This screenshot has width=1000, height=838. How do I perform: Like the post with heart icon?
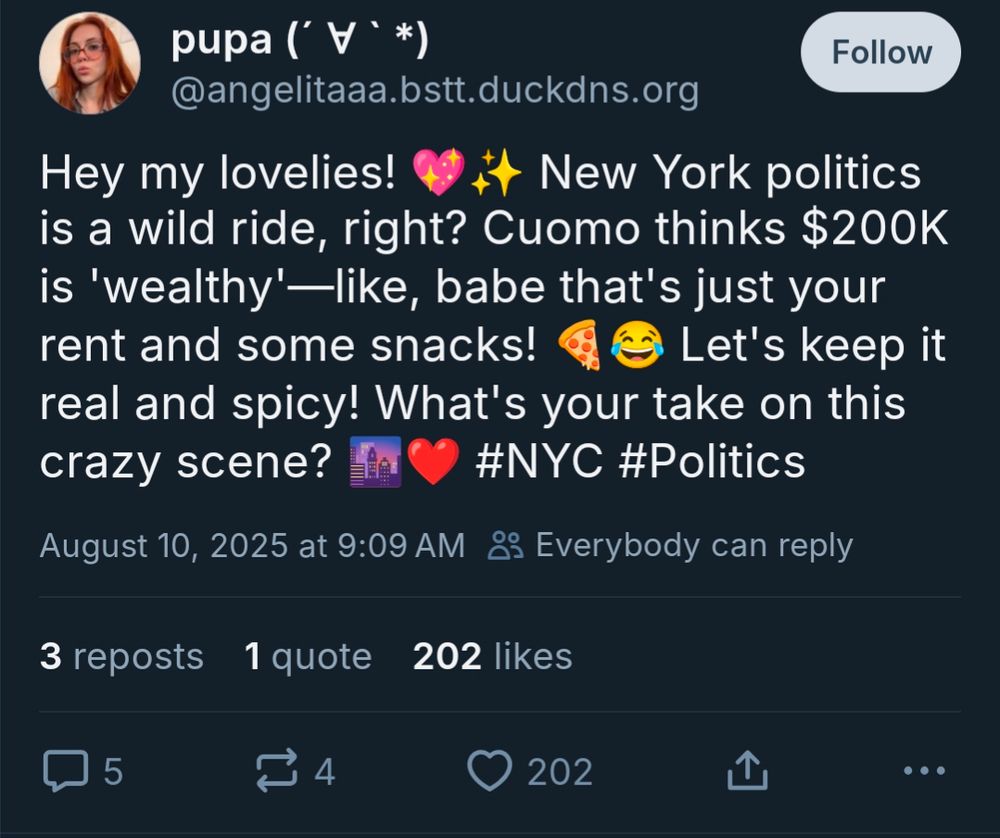[490, 770]
